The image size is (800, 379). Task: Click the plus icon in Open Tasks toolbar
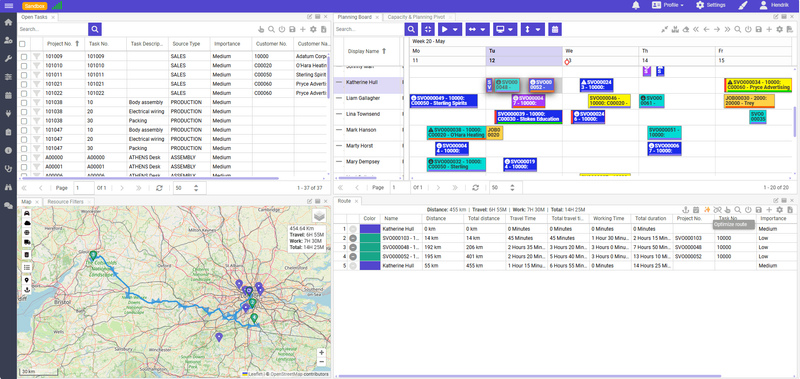[x=303, y=30]
